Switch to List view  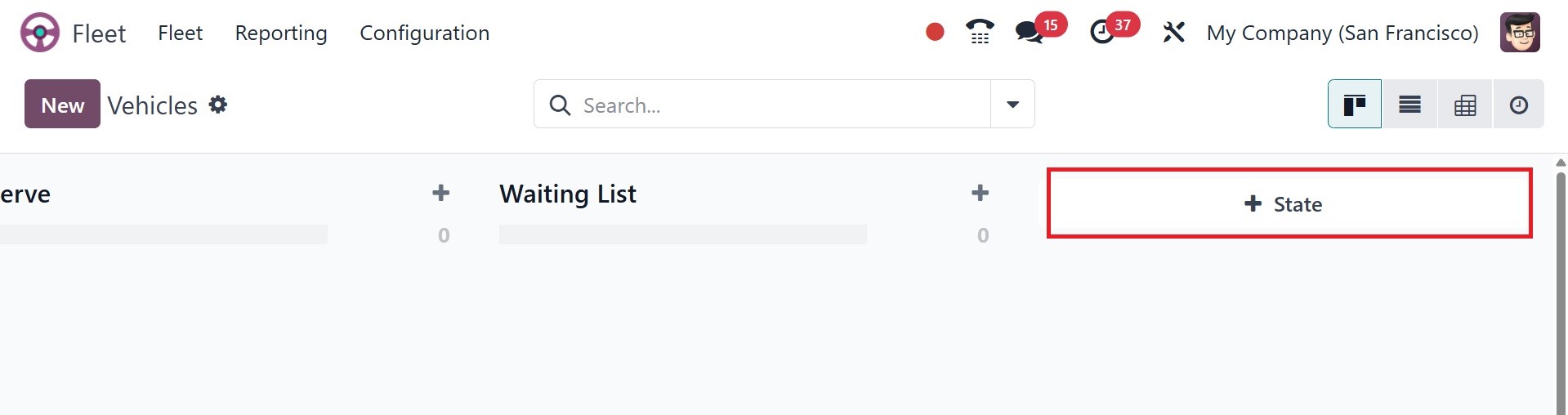tap(1409, 105)
